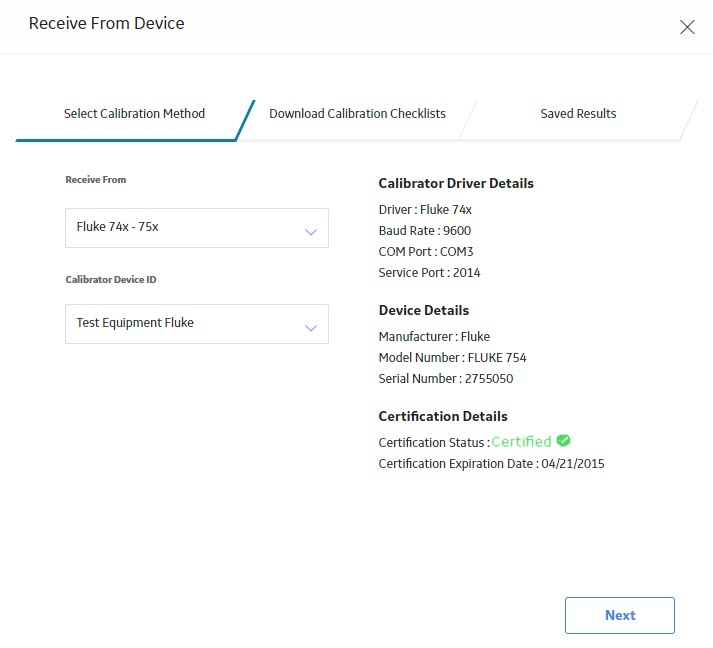Click the COM Port COM3 line

point(426,251)
